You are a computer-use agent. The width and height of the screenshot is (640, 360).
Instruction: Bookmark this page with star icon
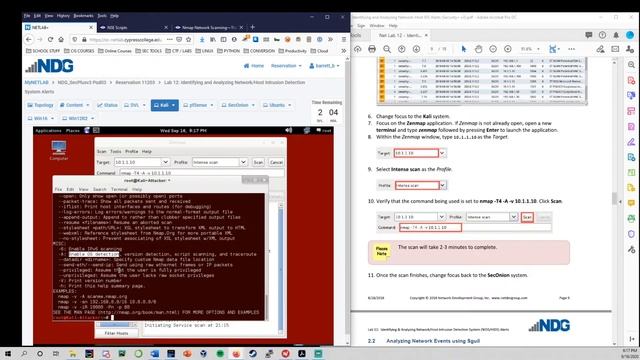click(189, 40)
